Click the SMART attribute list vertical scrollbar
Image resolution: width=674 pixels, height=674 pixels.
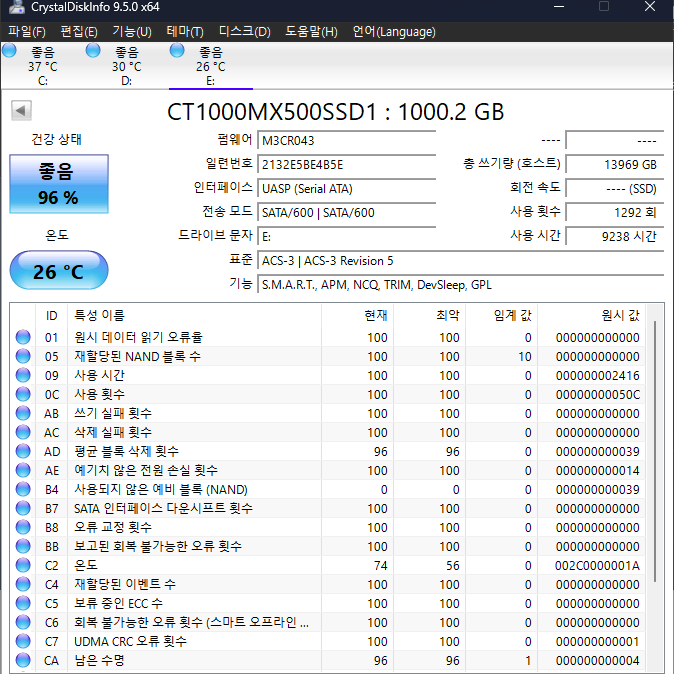coord(655,451)
